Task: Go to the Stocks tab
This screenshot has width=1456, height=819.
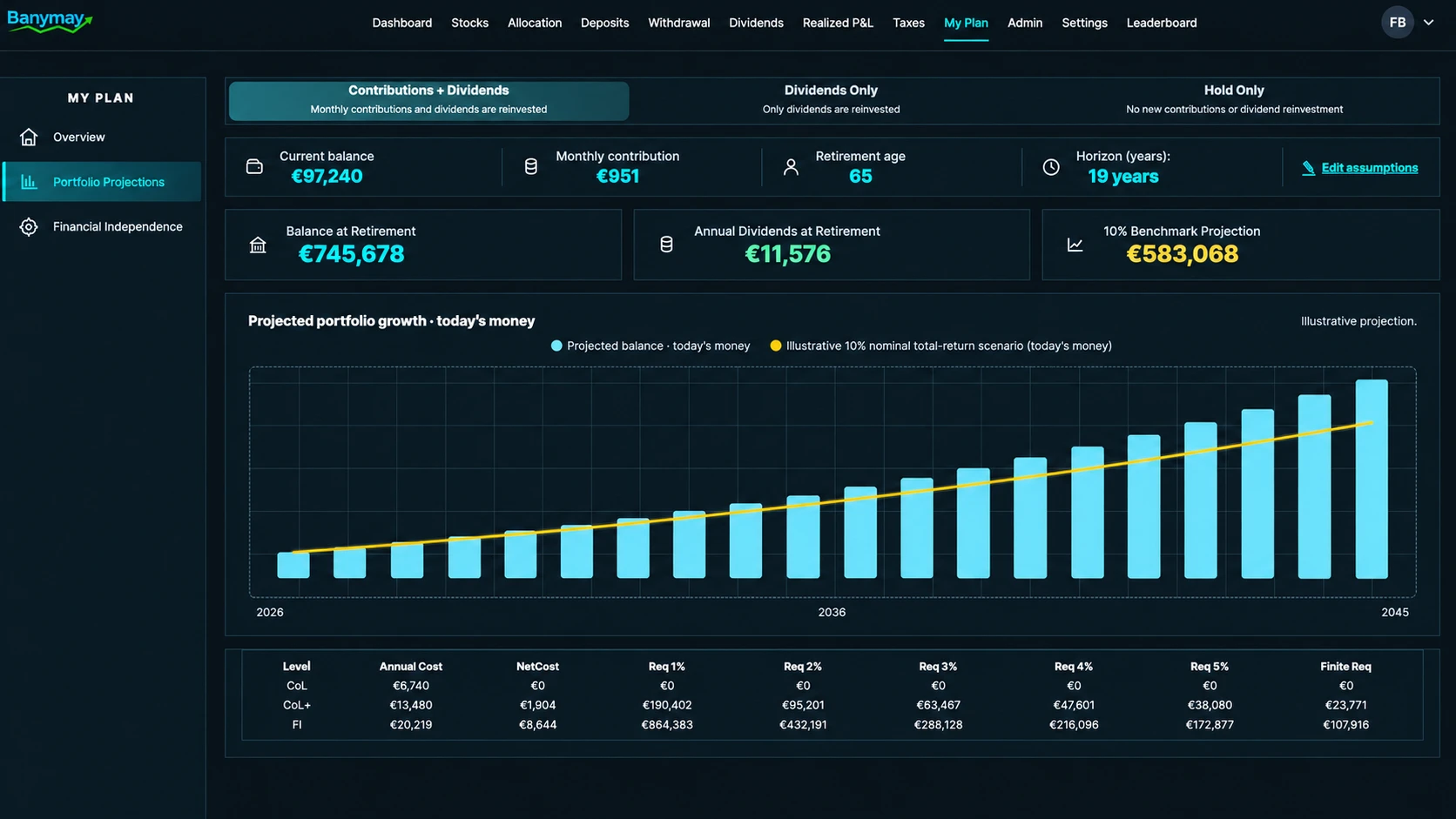Action: click(469, 23)
